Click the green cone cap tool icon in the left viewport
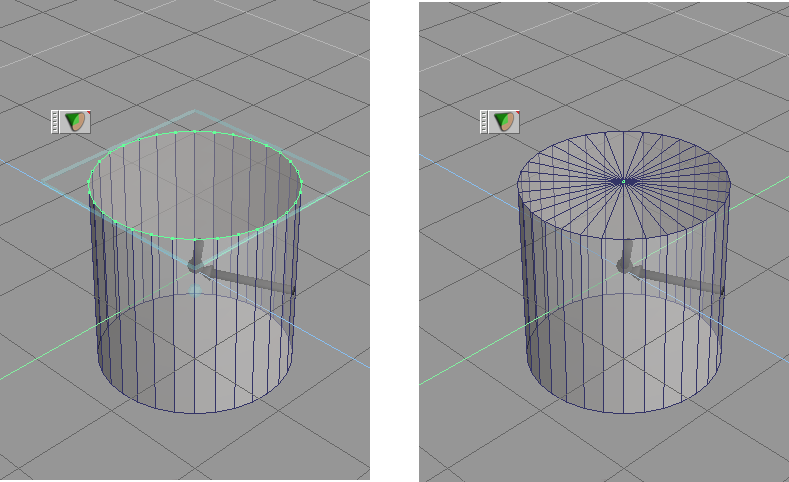 click(75, 122)
